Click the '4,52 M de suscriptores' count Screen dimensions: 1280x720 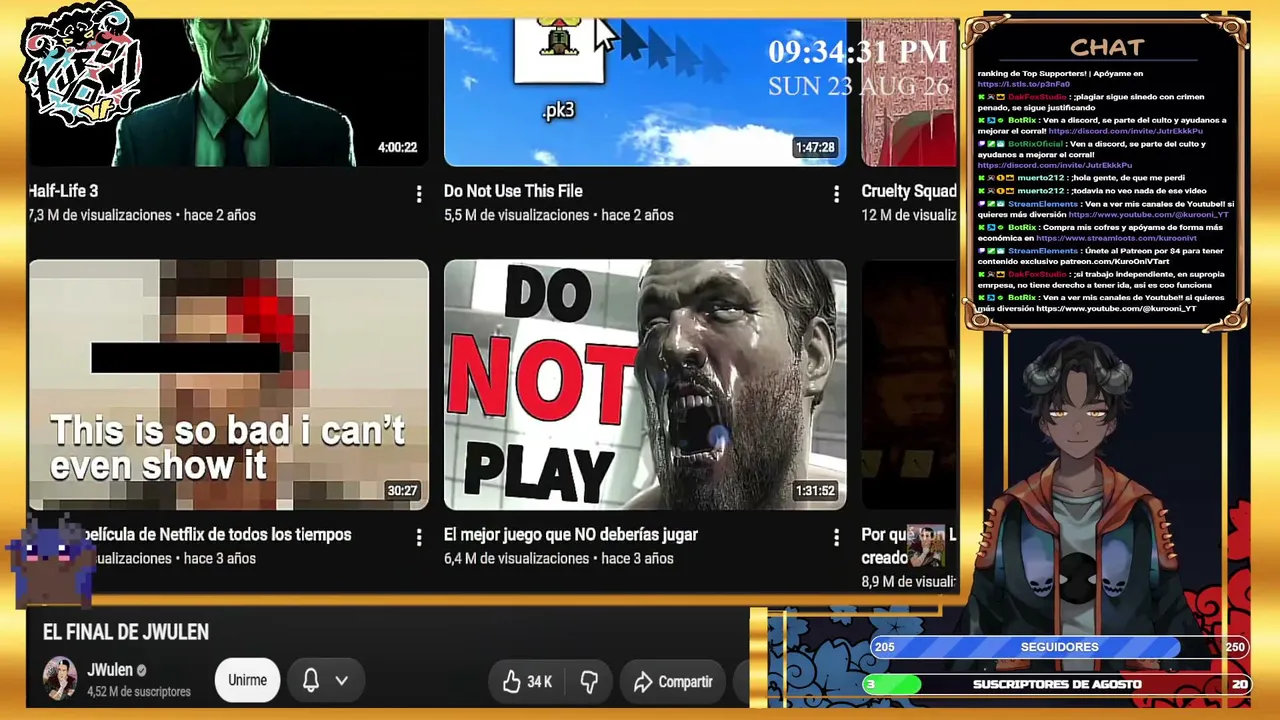138,692
